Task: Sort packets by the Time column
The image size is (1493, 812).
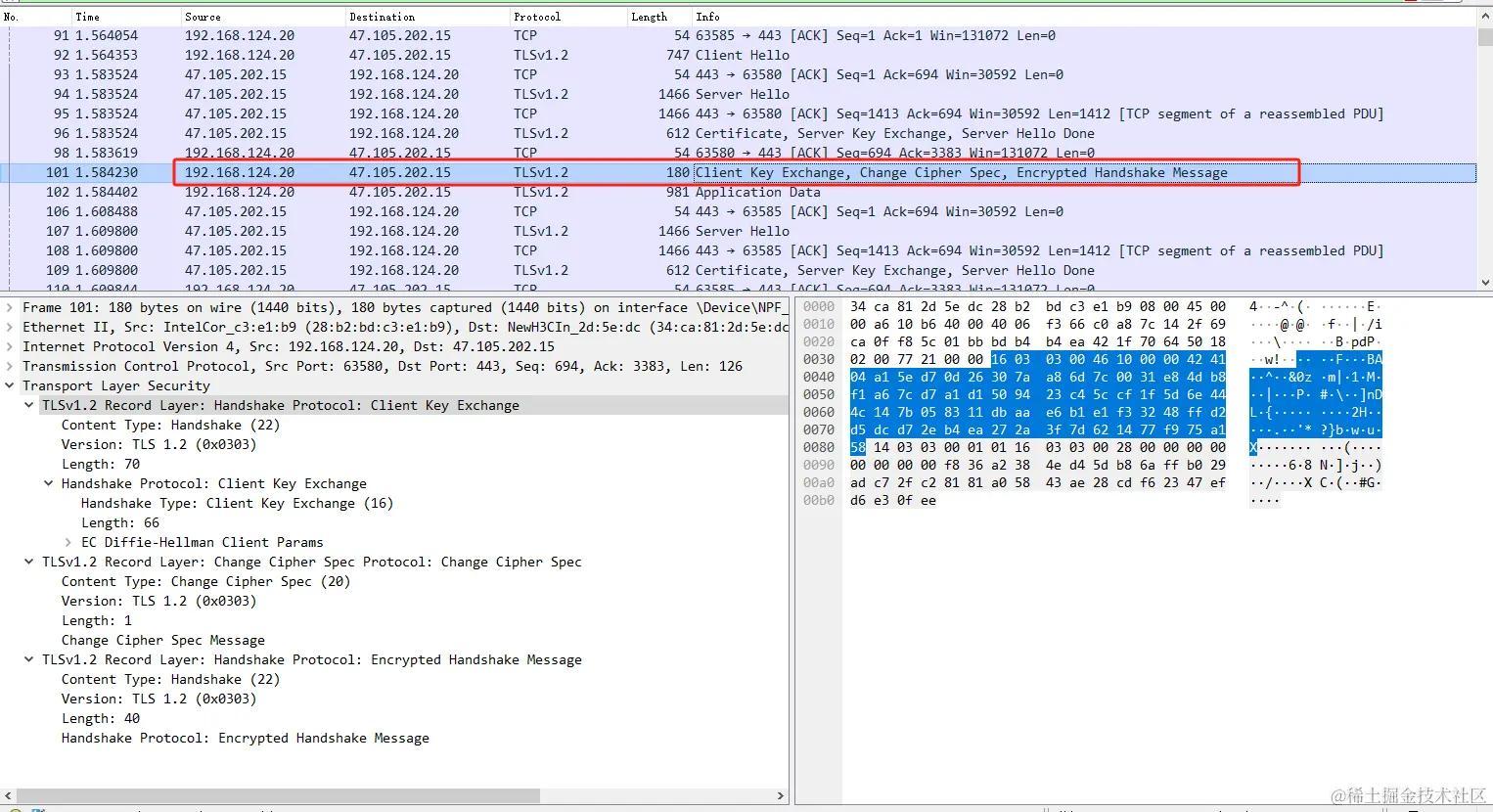Action: click(x=125, y=17)
